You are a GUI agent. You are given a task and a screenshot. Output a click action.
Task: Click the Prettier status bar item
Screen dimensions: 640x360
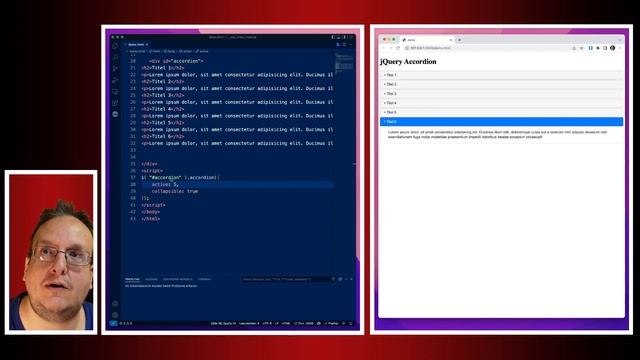coord(331,323)
